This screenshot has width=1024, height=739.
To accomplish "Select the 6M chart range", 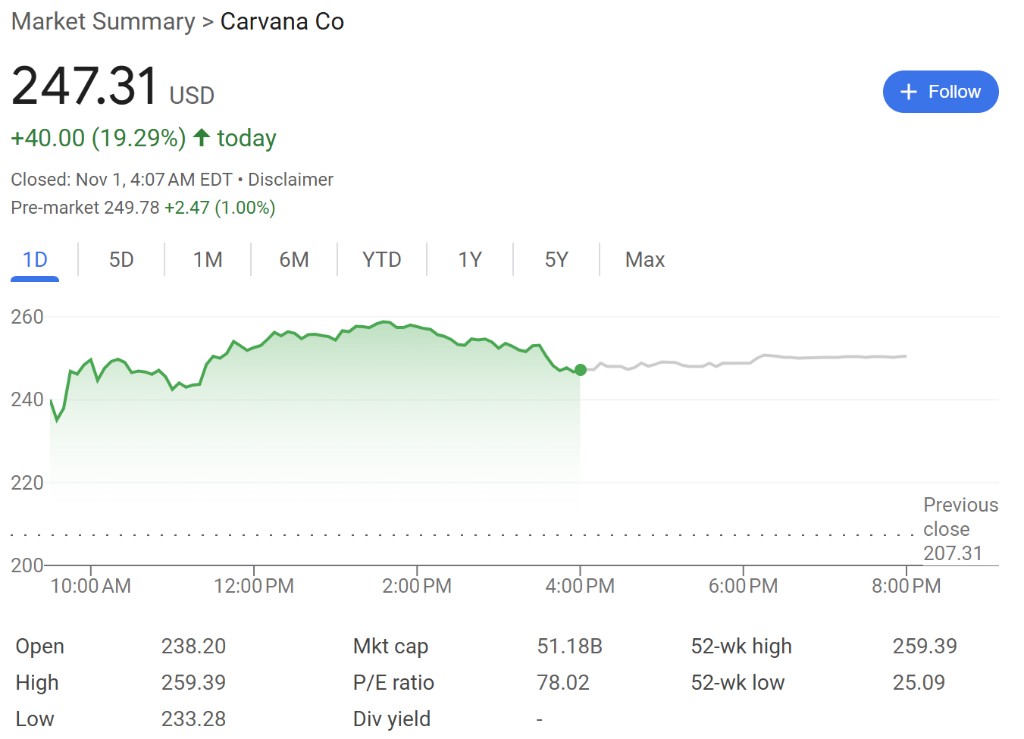I will pyautogui.click(x=294, y=260).
